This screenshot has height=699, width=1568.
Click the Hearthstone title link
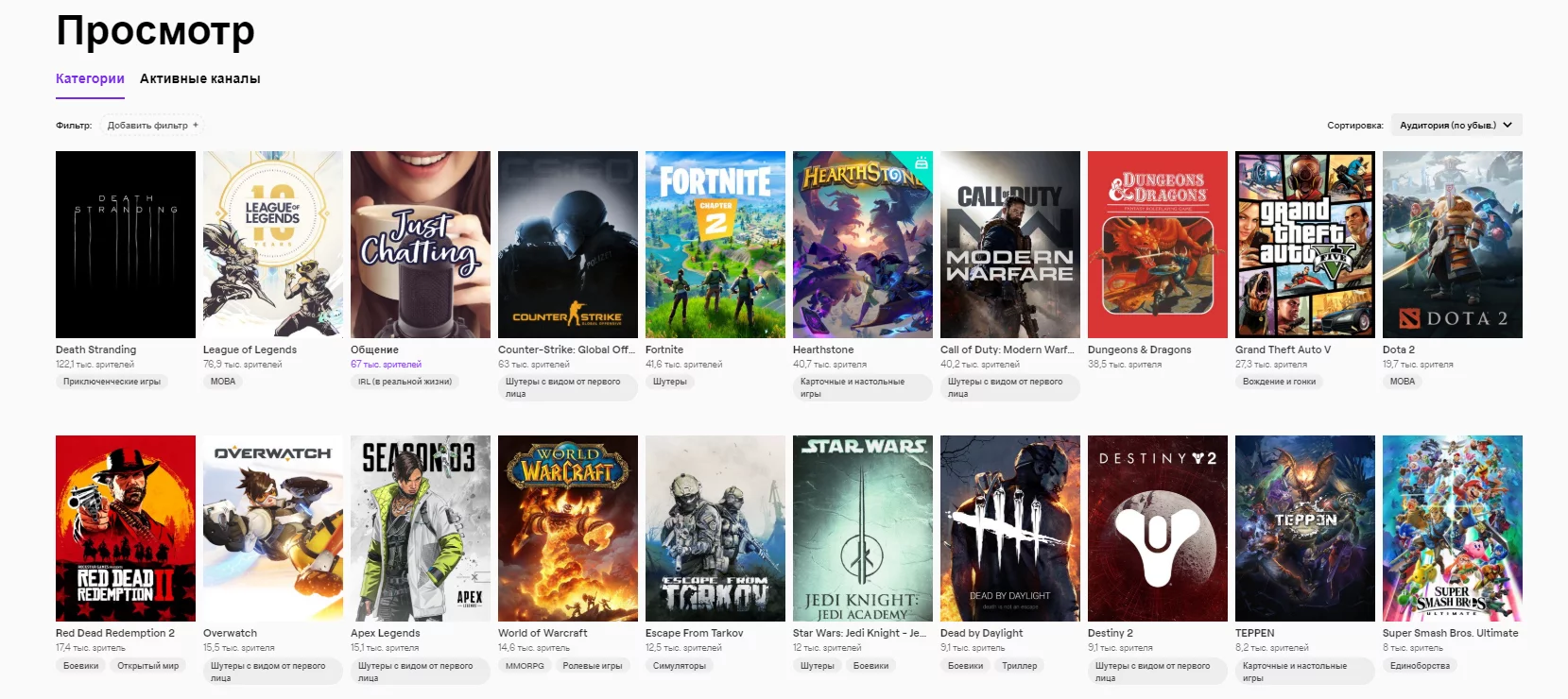(x=823, y=349)
